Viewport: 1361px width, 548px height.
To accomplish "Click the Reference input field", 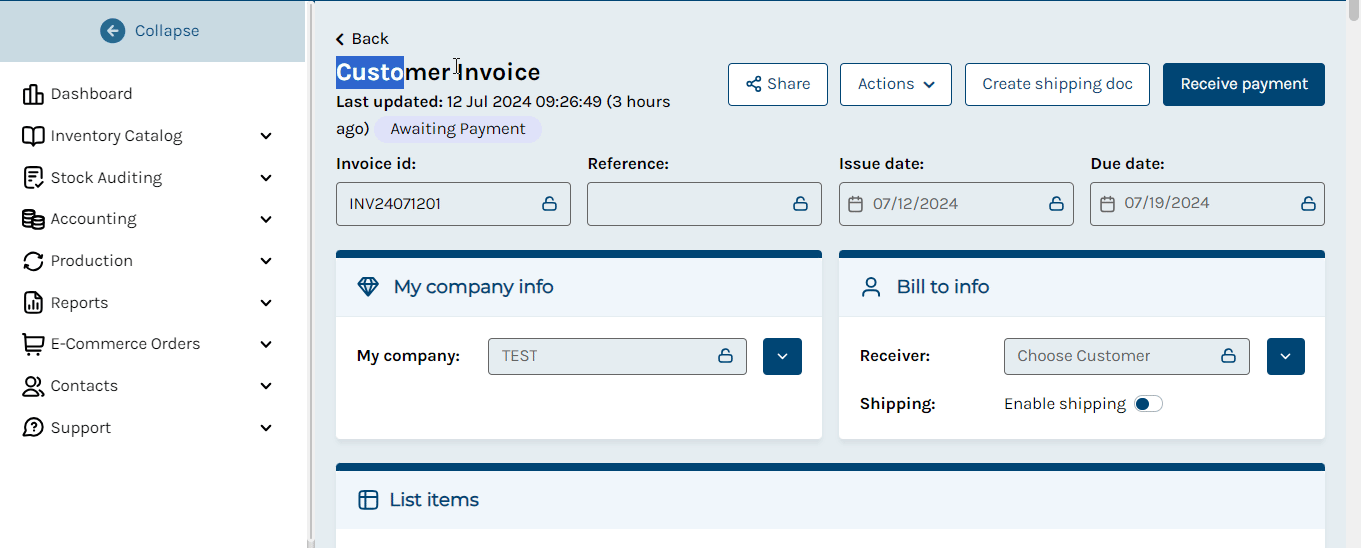I will click(704, 204).
